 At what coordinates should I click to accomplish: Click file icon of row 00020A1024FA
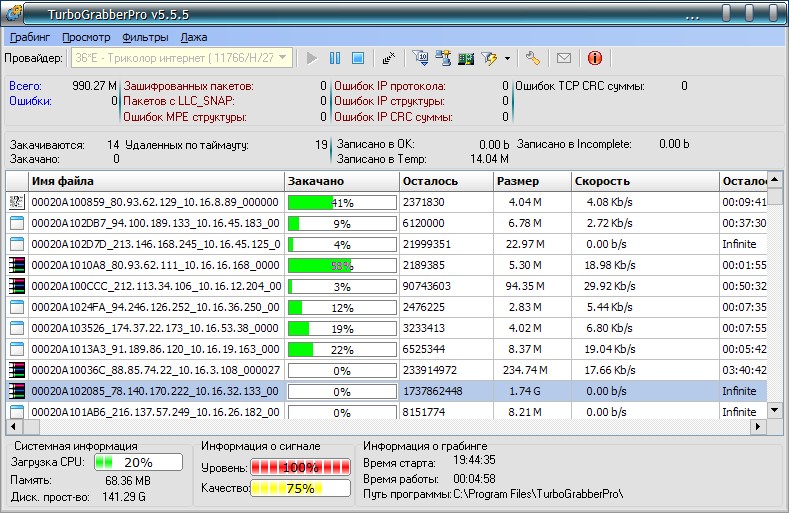click(x=17, y=307)
